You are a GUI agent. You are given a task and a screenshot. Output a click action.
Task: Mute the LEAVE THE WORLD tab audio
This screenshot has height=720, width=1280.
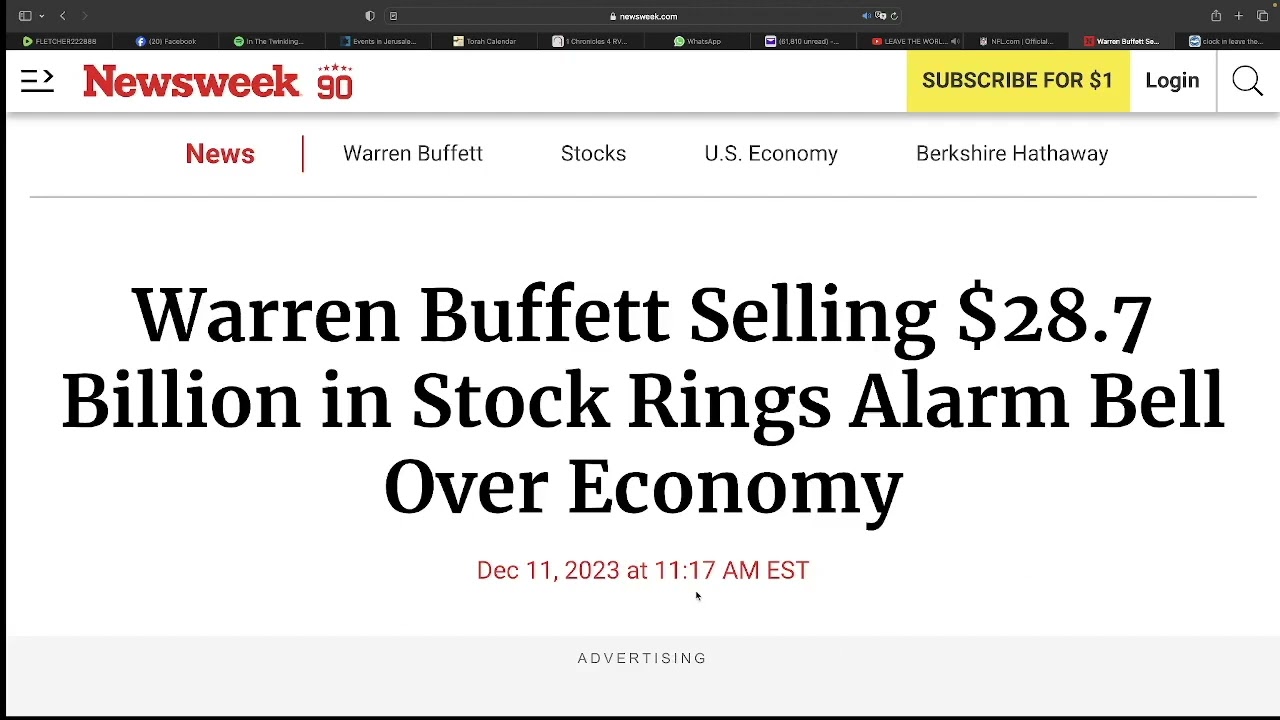click(955, 41)
